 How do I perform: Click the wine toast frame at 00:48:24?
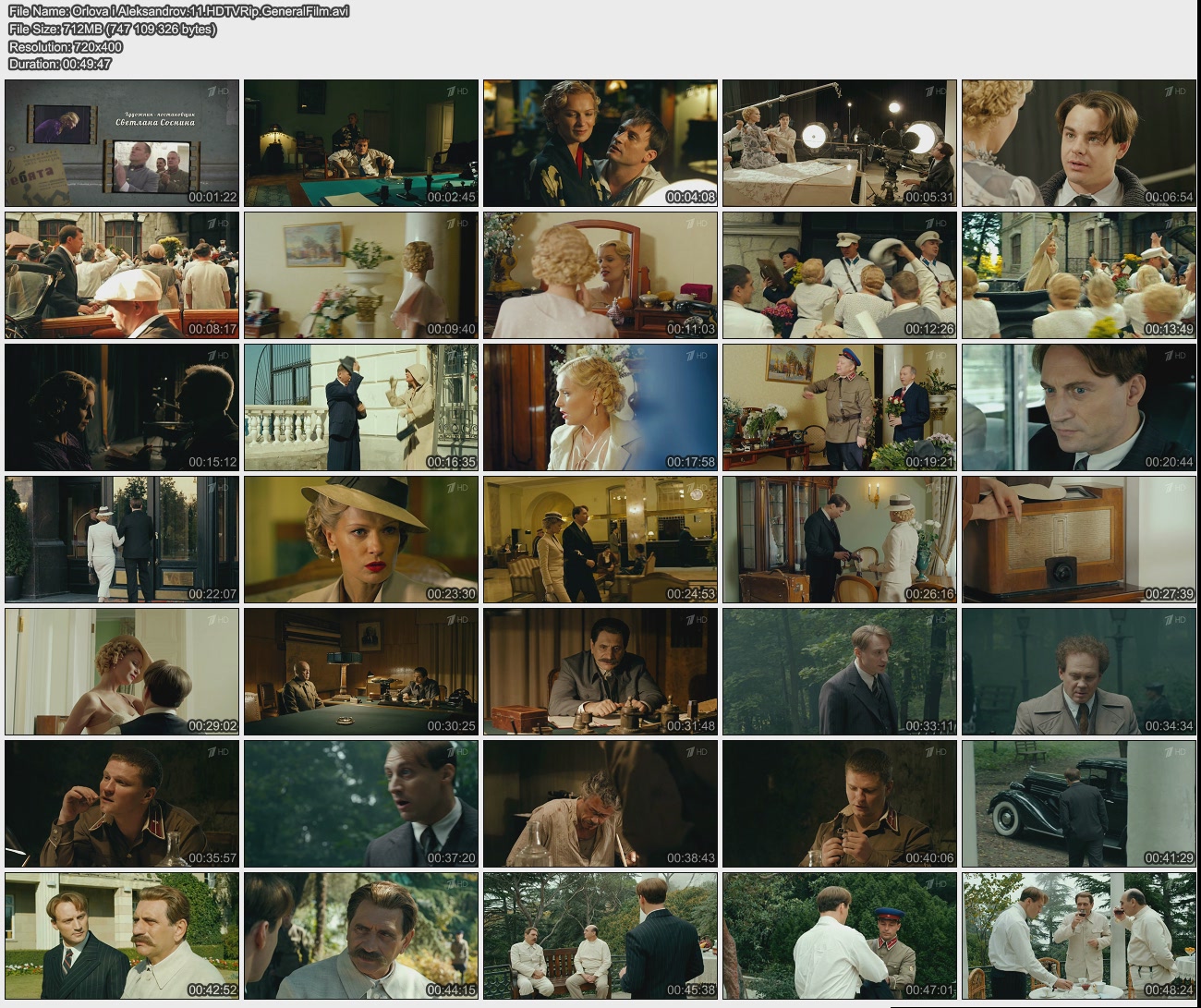pyautogui.click(x=1079, y=936)
